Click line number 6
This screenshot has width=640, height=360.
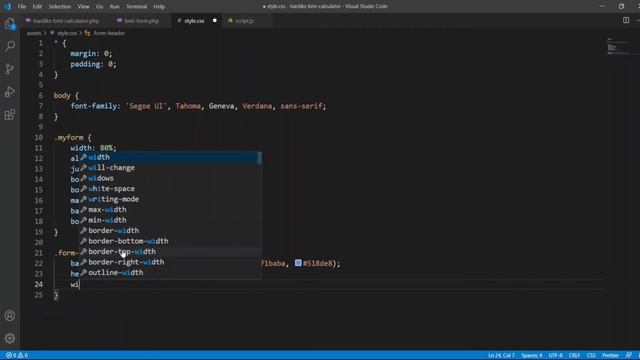(40, 96)
